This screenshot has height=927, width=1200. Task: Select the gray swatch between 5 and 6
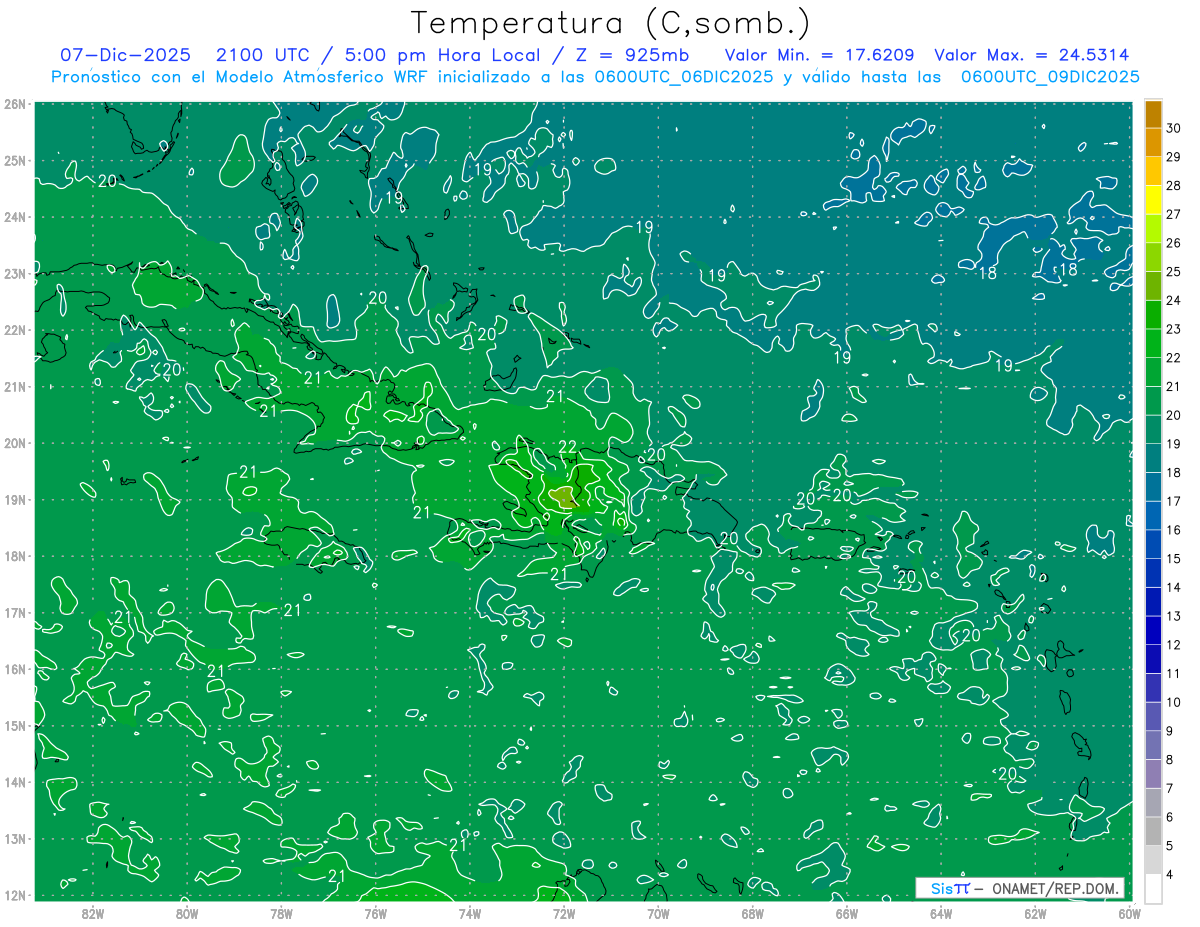click(x=1153, y=831)
